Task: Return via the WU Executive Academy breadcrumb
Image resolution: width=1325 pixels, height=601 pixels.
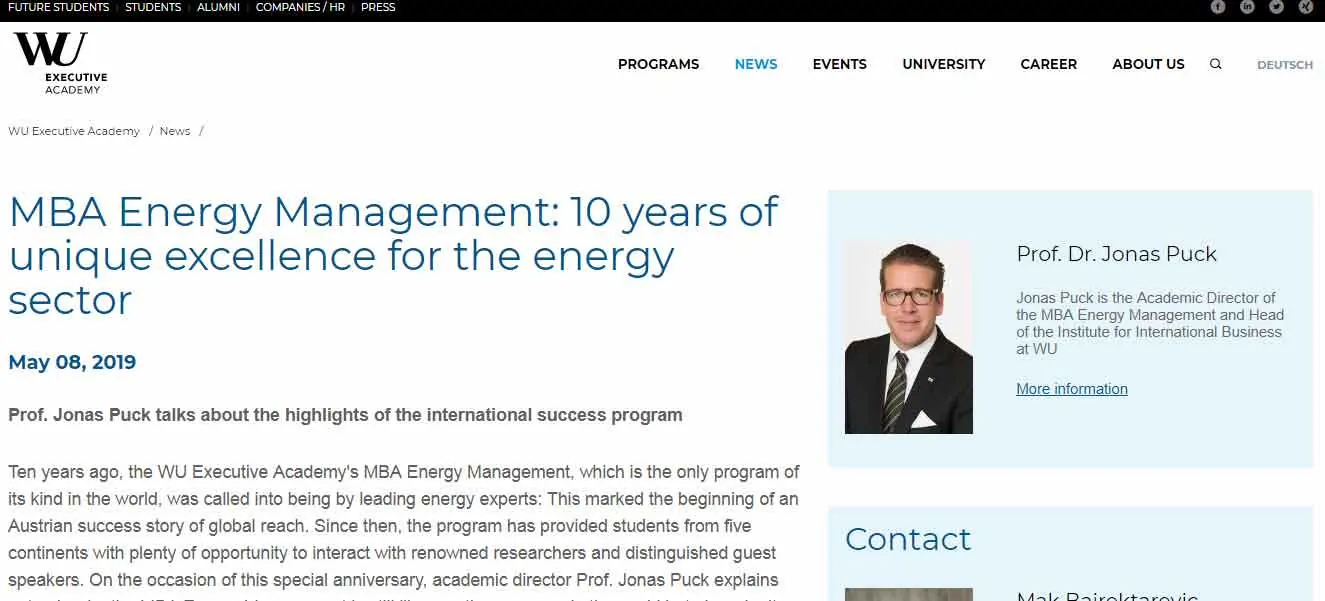Action: click(73, 130)
